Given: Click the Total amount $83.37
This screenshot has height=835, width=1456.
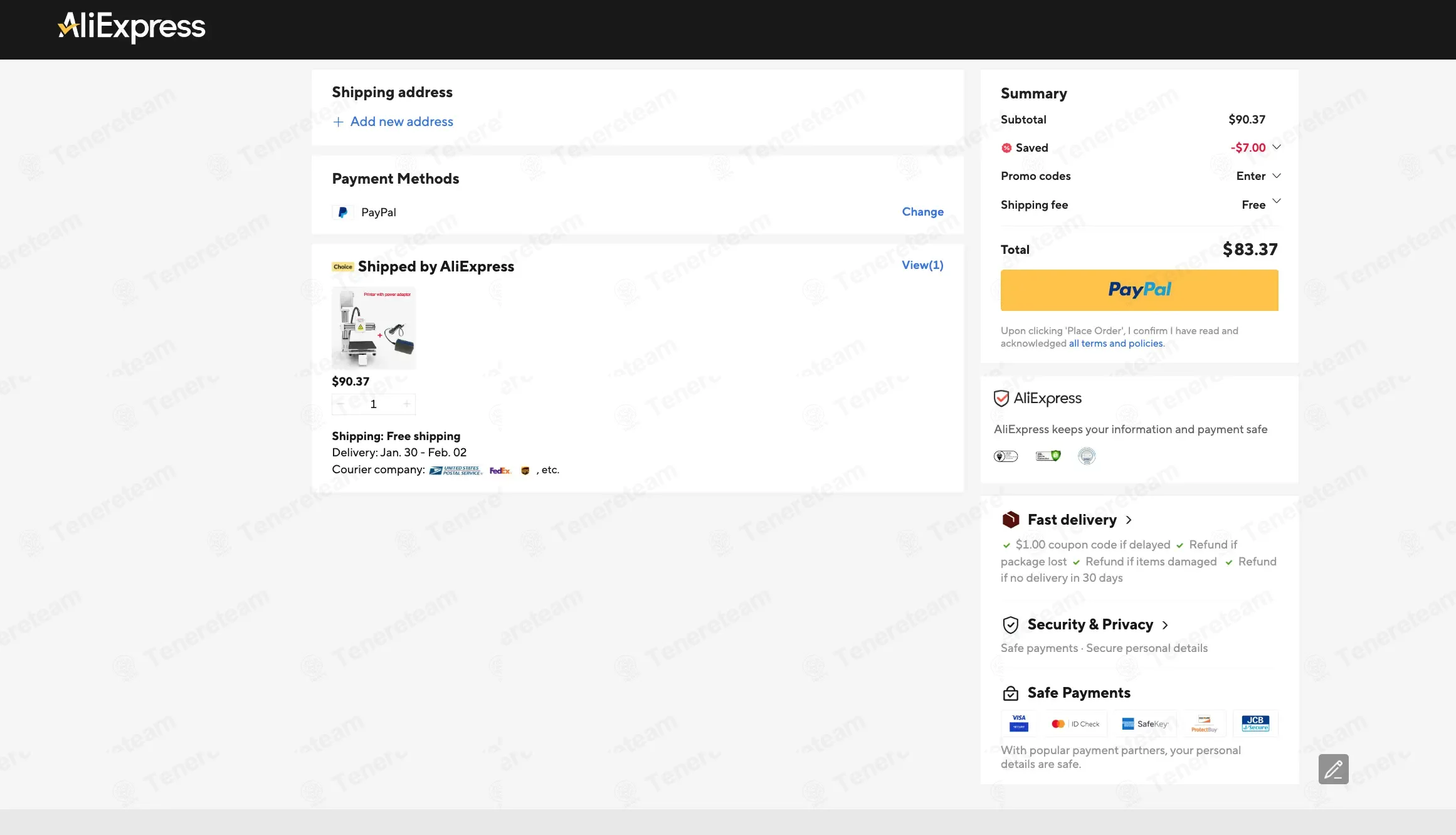Looking at the screenshot, I should (1250, 249).
